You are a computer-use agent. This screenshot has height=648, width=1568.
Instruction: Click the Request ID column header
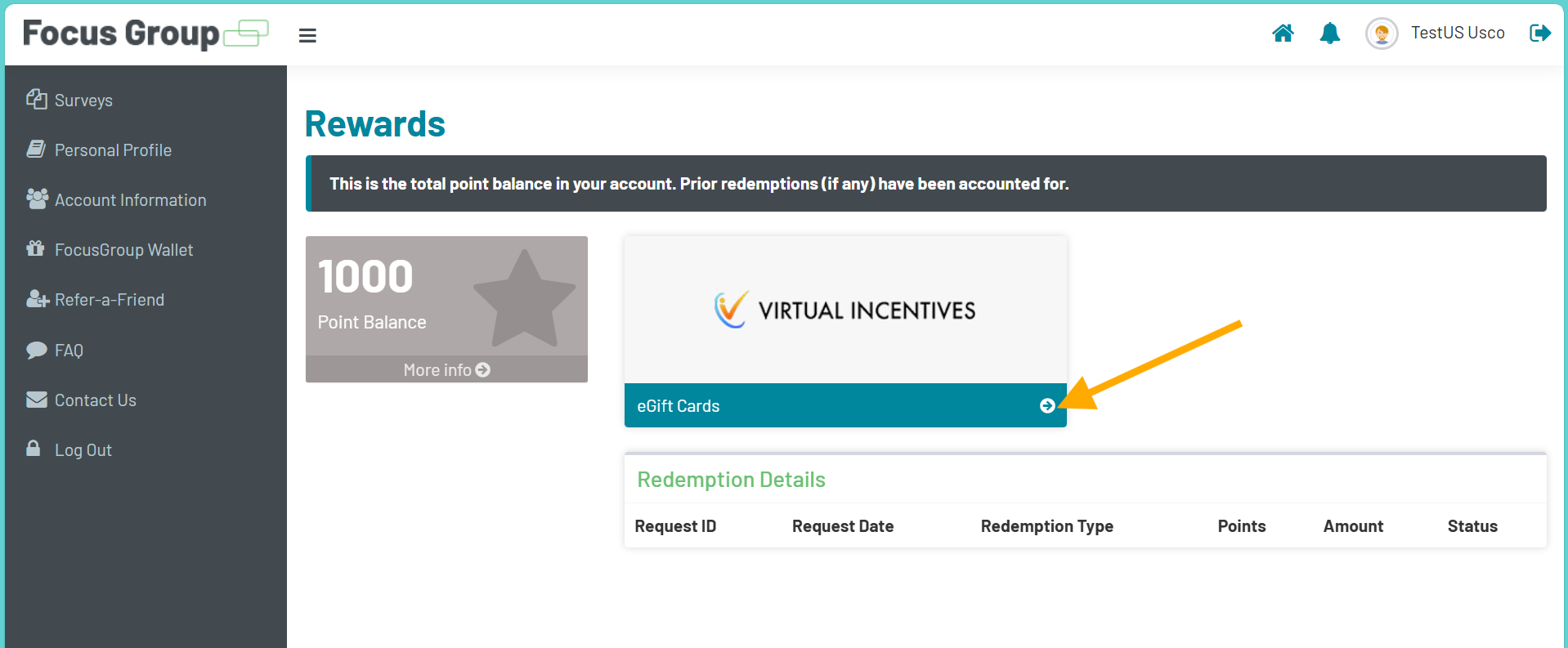(x=675, y=526)
